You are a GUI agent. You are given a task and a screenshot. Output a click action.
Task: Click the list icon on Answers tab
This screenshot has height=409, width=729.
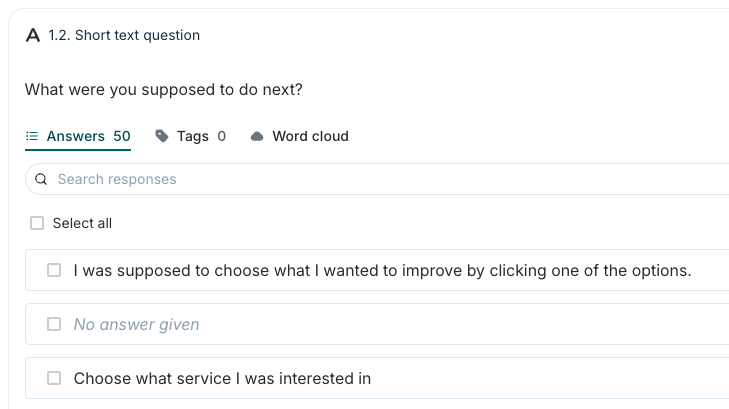click(x=32, y=136)
